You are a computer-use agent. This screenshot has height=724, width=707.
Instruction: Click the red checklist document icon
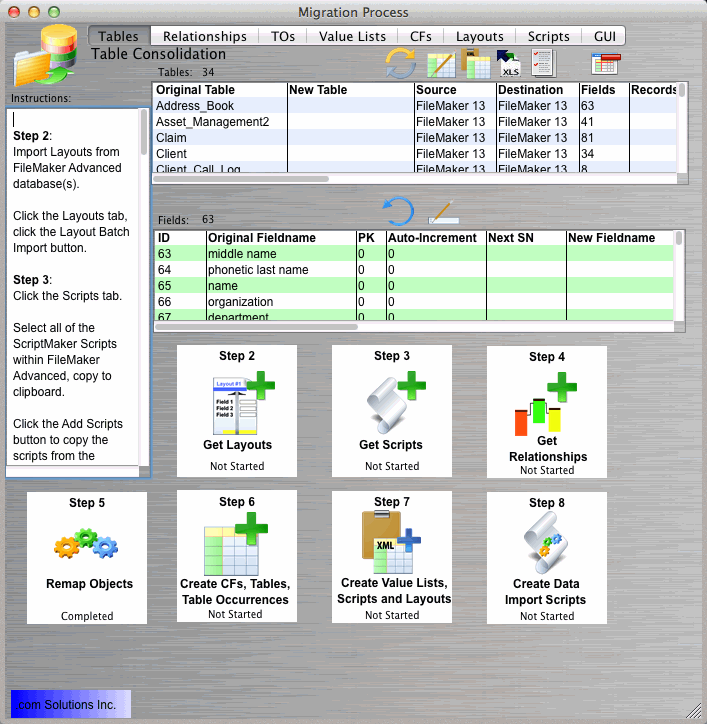pos(543,63)
